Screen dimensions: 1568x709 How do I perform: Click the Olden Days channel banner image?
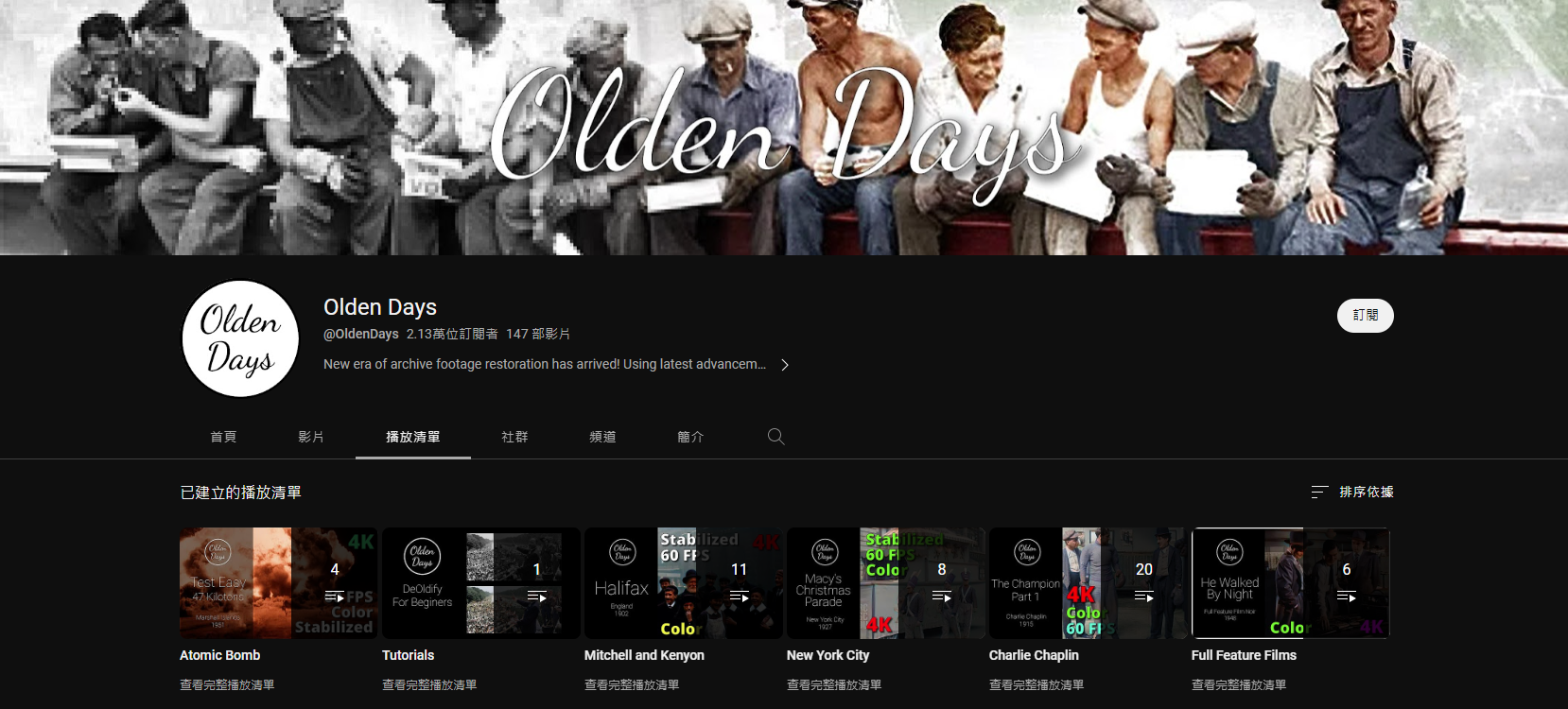click(x=784, y=128)
